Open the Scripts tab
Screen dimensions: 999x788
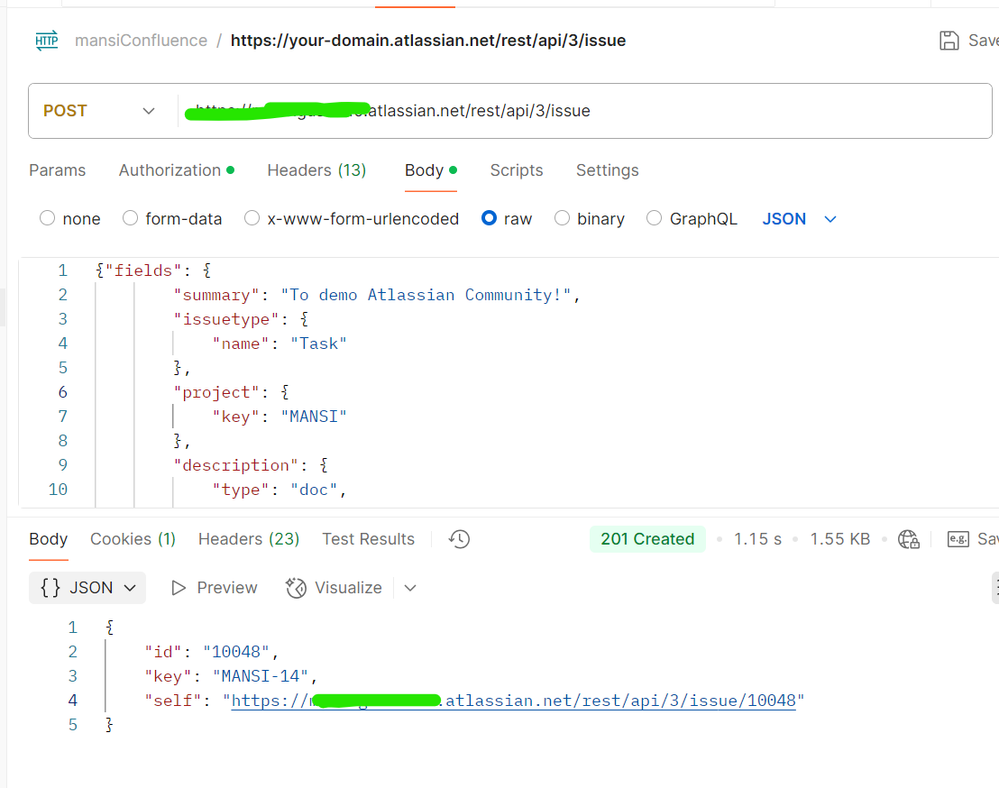click(517, 170)
